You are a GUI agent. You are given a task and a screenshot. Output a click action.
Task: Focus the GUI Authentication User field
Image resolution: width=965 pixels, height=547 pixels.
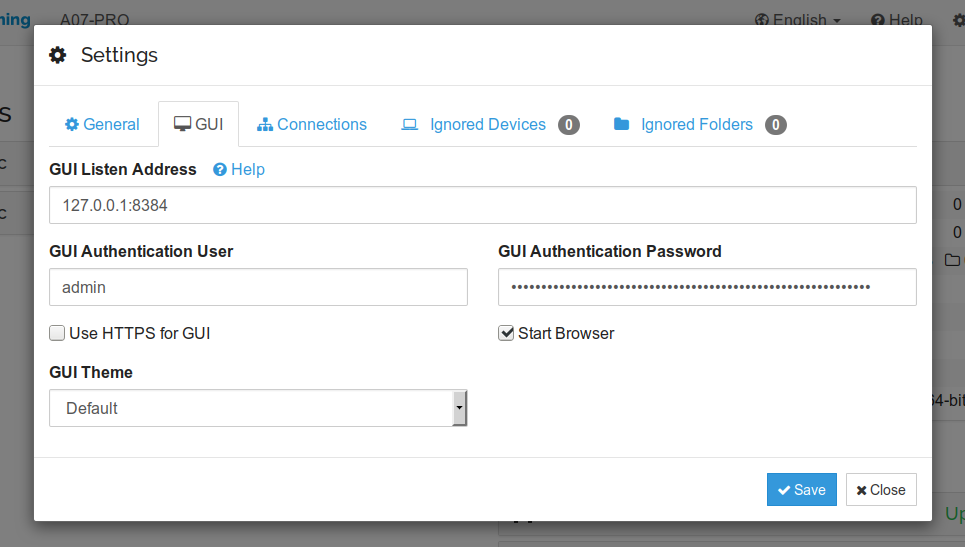tap(258, 287)
